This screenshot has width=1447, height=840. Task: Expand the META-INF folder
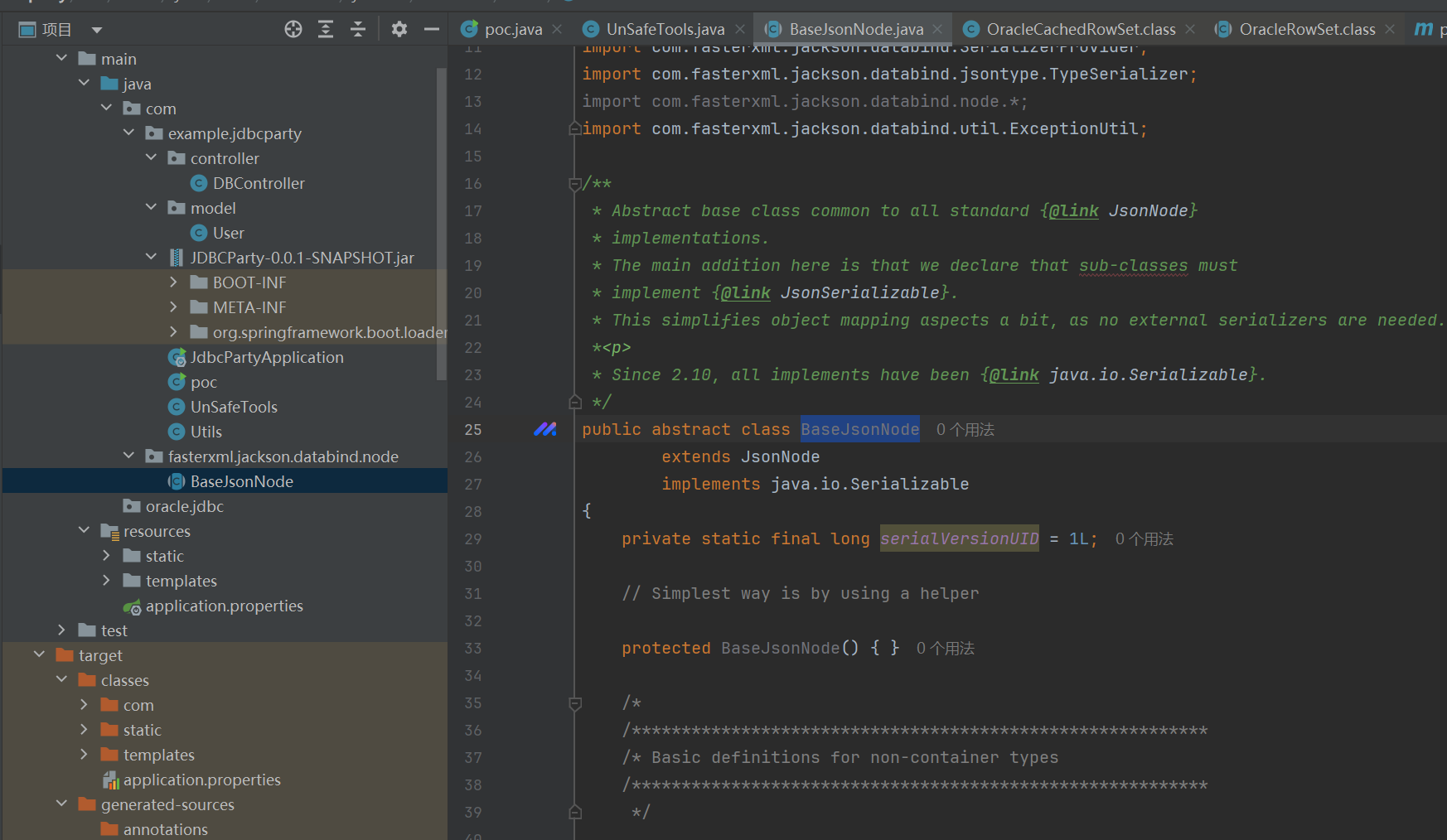[173, 307]
